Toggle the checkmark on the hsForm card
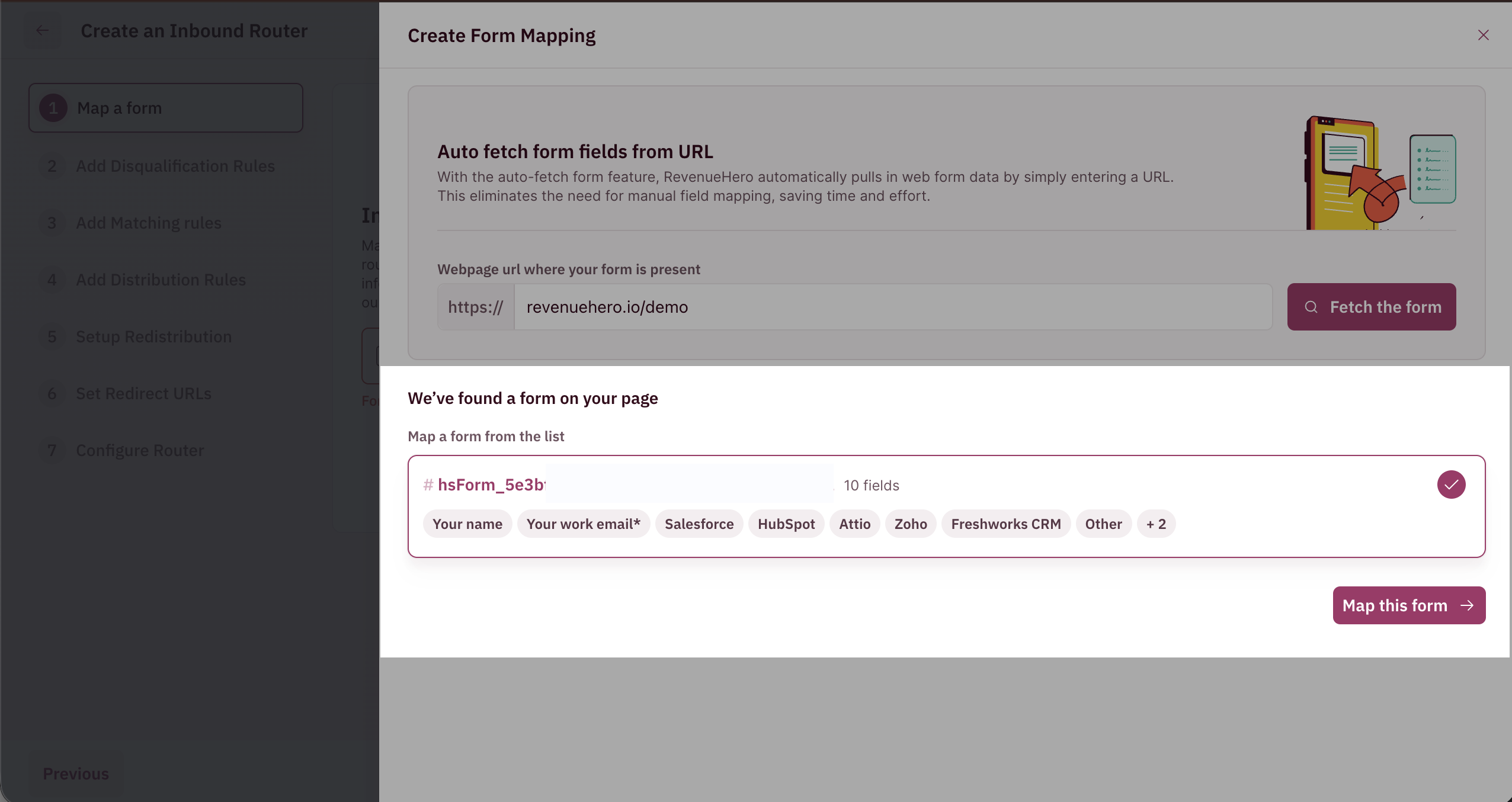Viewport: 1512px width, 802px height. (x=1451, y=485)
